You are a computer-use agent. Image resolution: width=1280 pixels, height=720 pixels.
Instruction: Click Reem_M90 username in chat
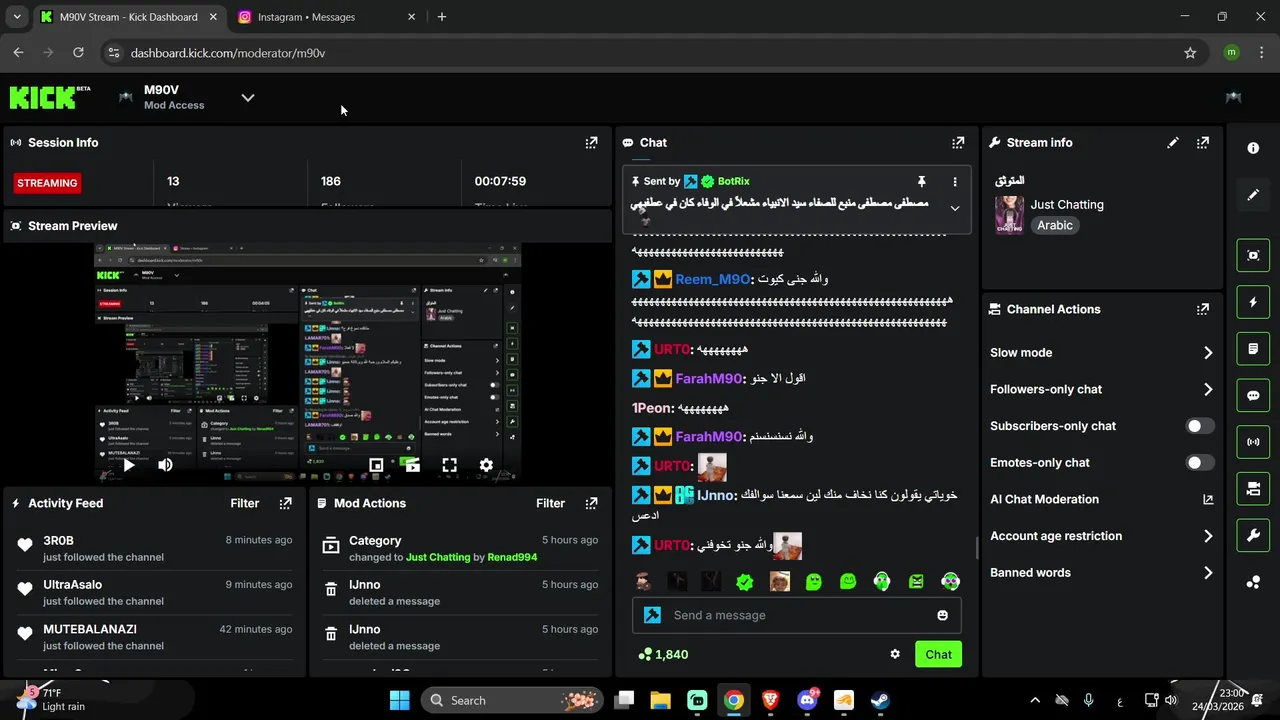point(712,279)
